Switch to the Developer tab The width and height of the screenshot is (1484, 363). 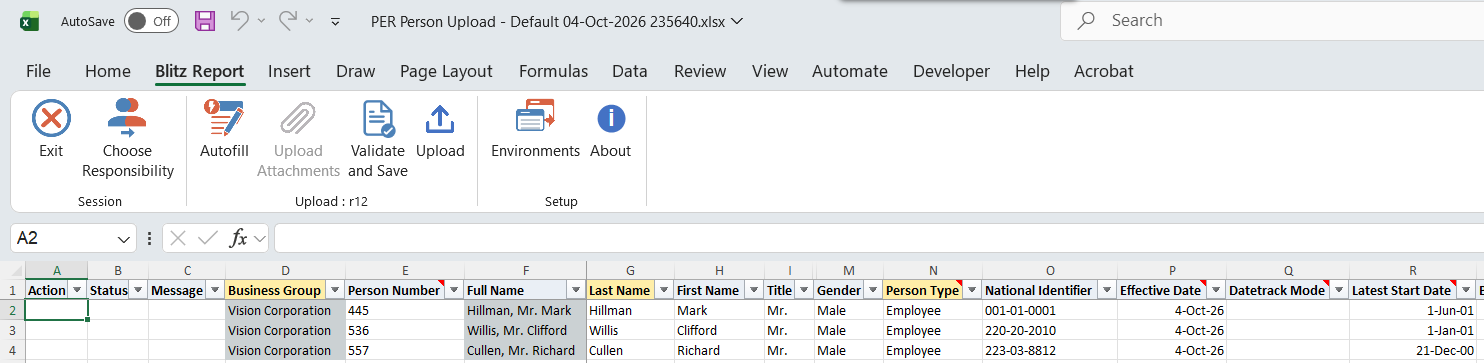click(x=951, y=71)
